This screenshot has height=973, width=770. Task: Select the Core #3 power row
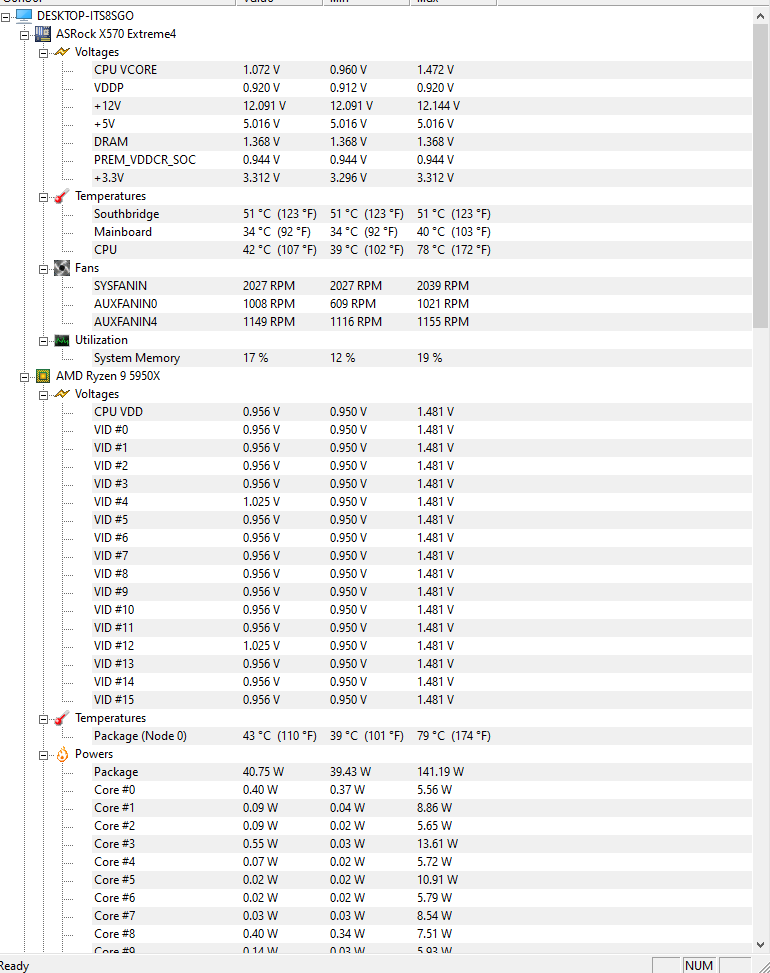pyautogui.click(x=422, y=843)
